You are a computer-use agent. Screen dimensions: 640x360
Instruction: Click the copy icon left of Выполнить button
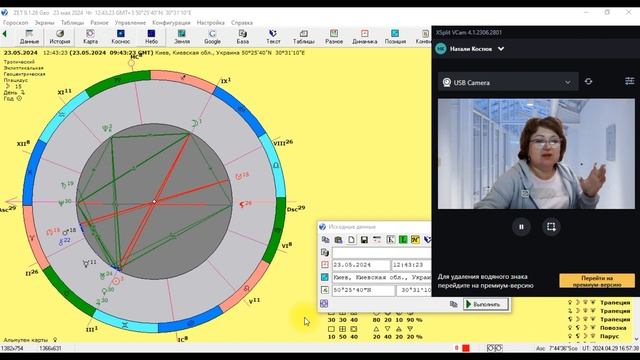[x=453, y=304]
